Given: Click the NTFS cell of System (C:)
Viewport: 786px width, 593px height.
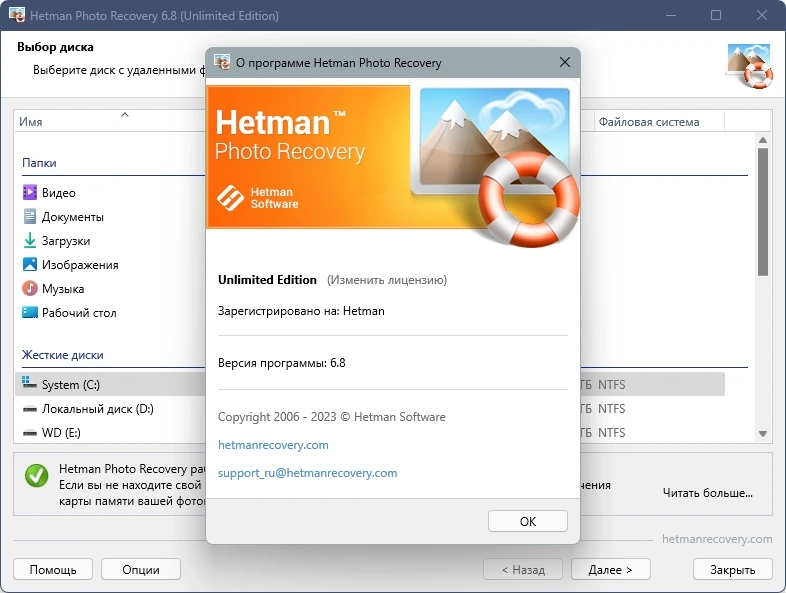Looking at the screenshot, I should [612, 384].
